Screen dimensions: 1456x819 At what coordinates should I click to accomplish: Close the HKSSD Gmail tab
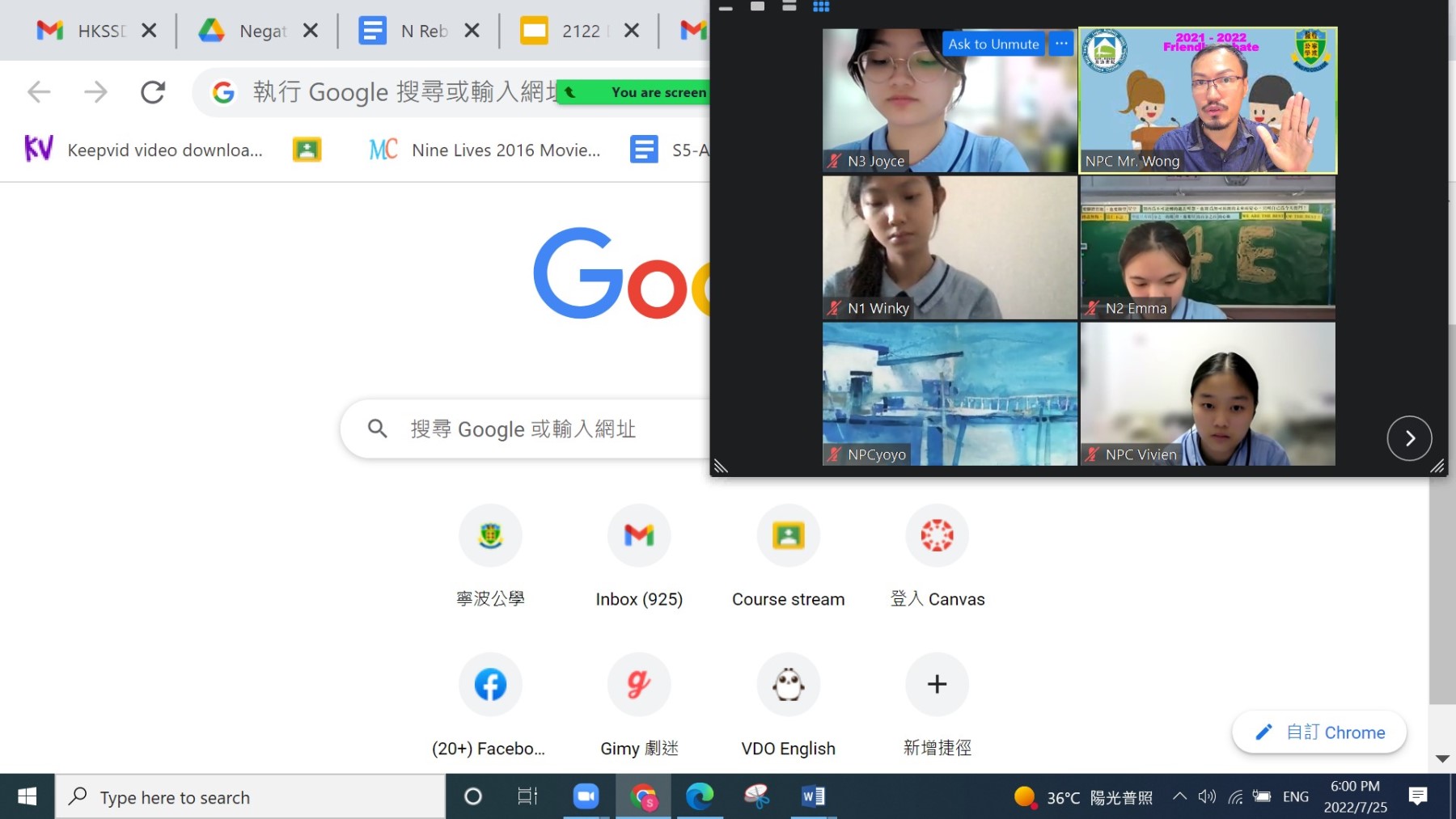click(149, 31)
